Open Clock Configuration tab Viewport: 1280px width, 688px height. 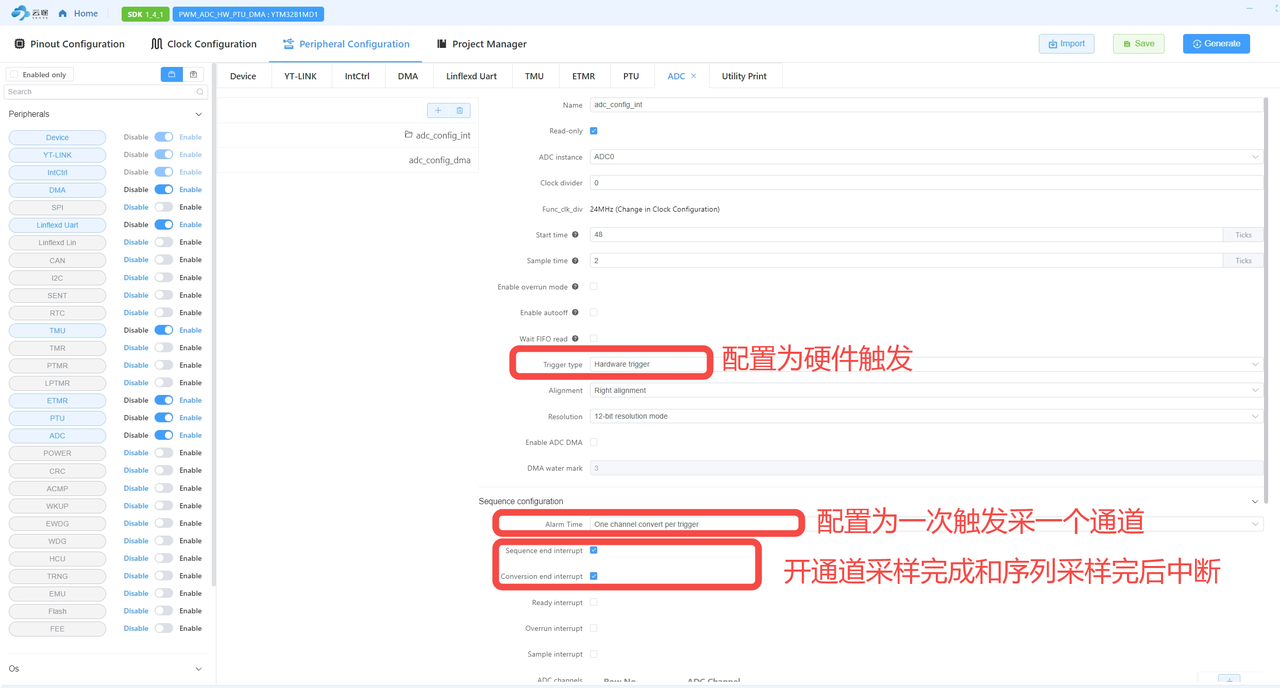(x=203, y=44)
